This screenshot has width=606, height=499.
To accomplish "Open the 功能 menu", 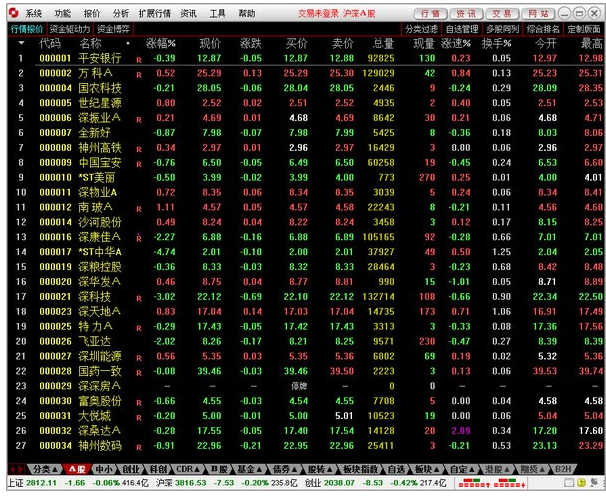I will 63,14.
